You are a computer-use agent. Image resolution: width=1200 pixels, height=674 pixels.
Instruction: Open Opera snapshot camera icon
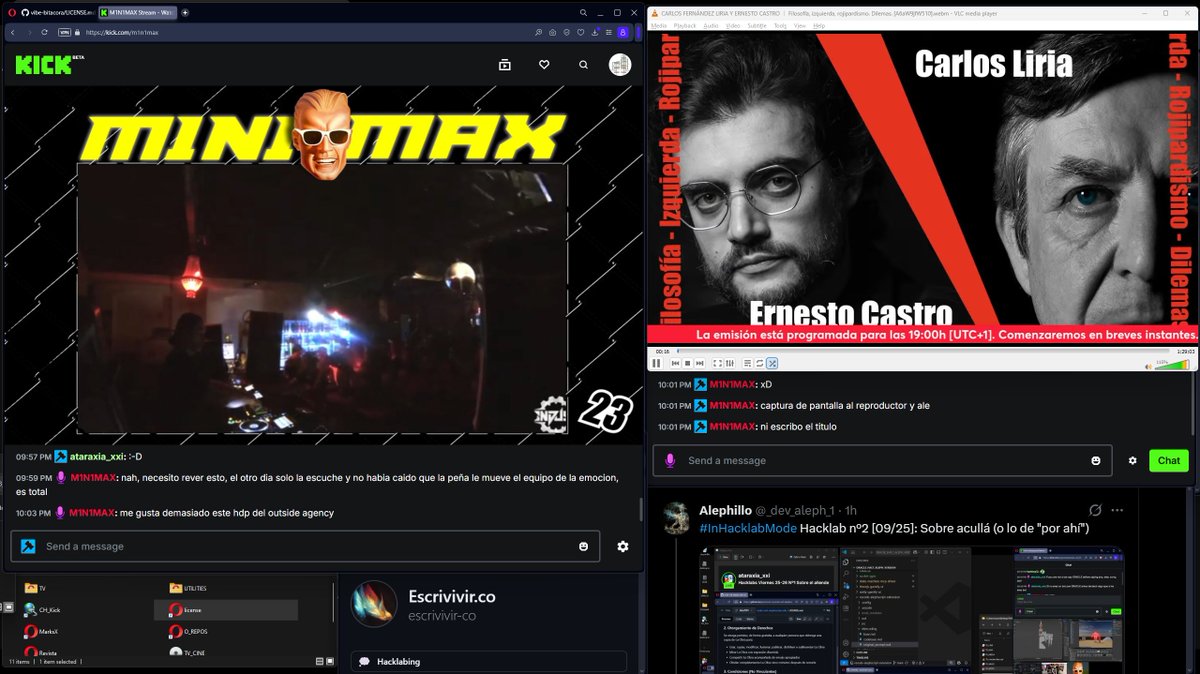[553, 32]
